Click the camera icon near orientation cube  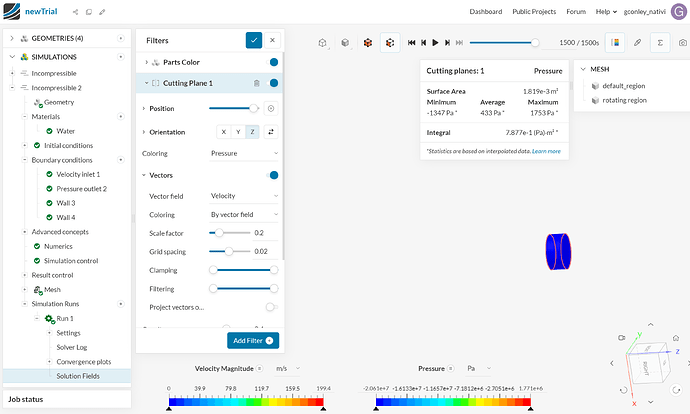coord(622,338)
